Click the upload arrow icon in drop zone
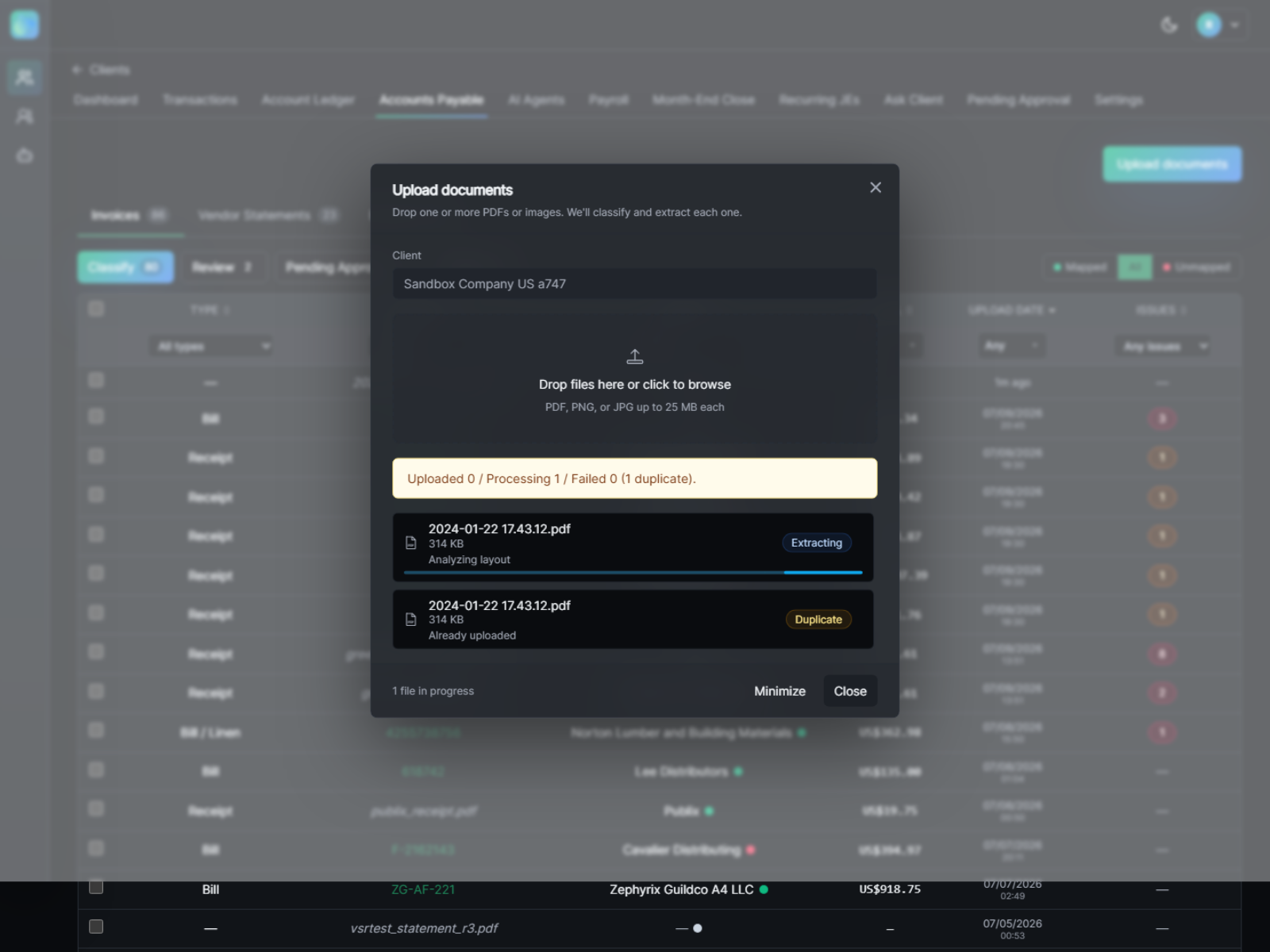Image resolution: width=1270 pixels, height=952 pixels. [635, 356]
